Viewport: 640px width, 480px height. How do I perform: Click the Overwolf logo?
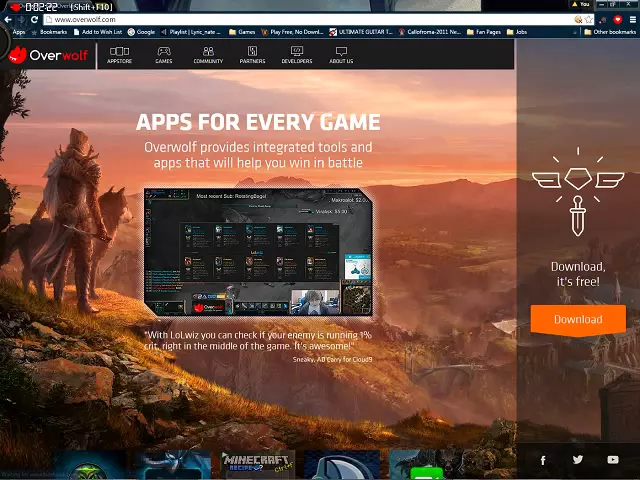(48, 55)
